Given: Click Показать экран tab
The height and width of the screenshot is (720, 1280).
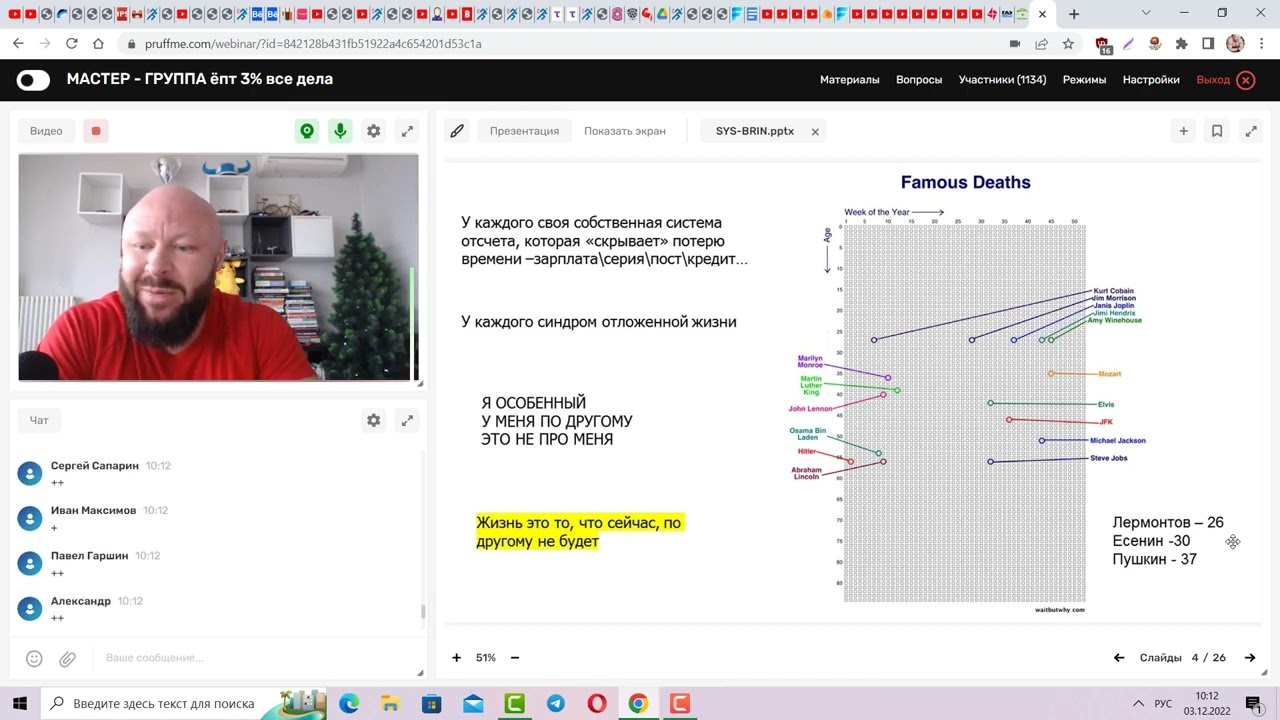Looking at the screenshot, I should pyautogui.click(x=624, y=131).
